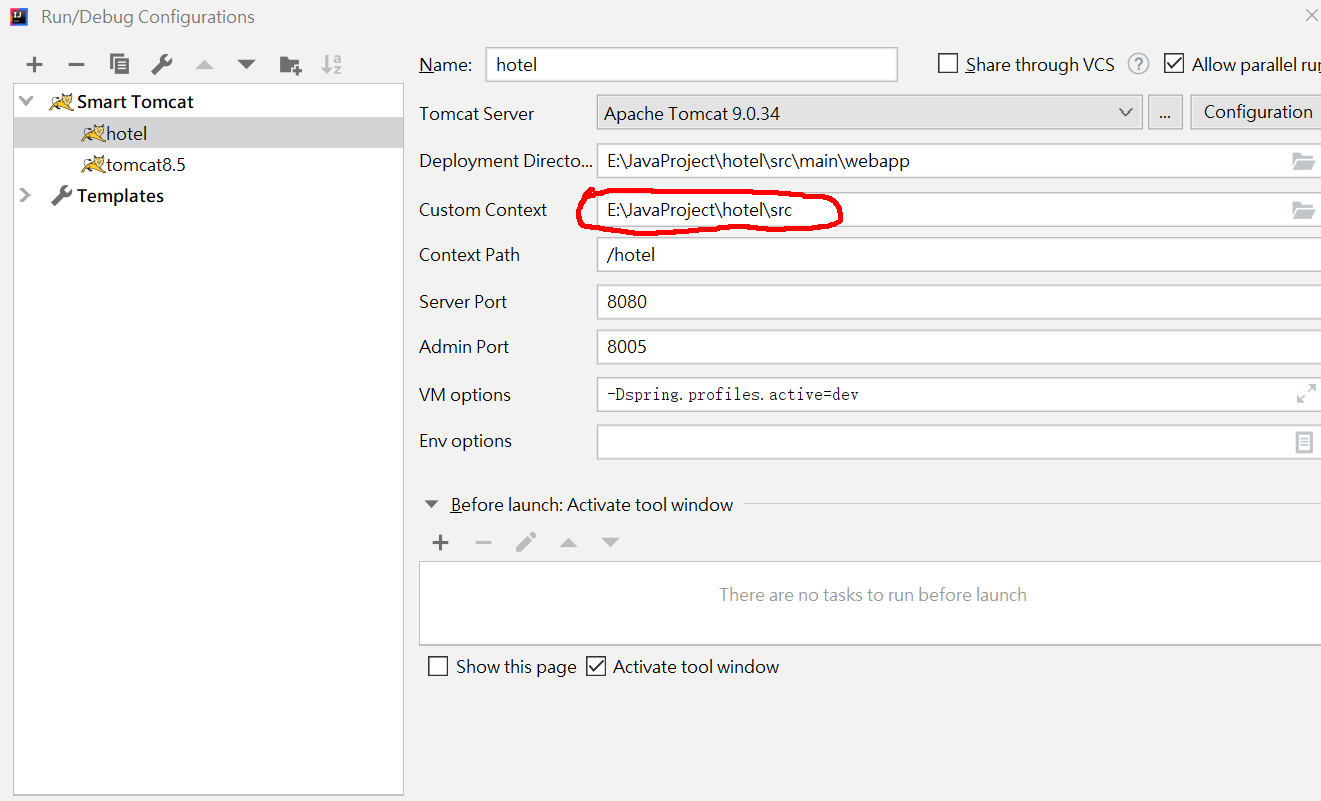This screenshot has width=1321, height=801.
Task: Move configuration up in the toolbar
Action: click(205, 65)
